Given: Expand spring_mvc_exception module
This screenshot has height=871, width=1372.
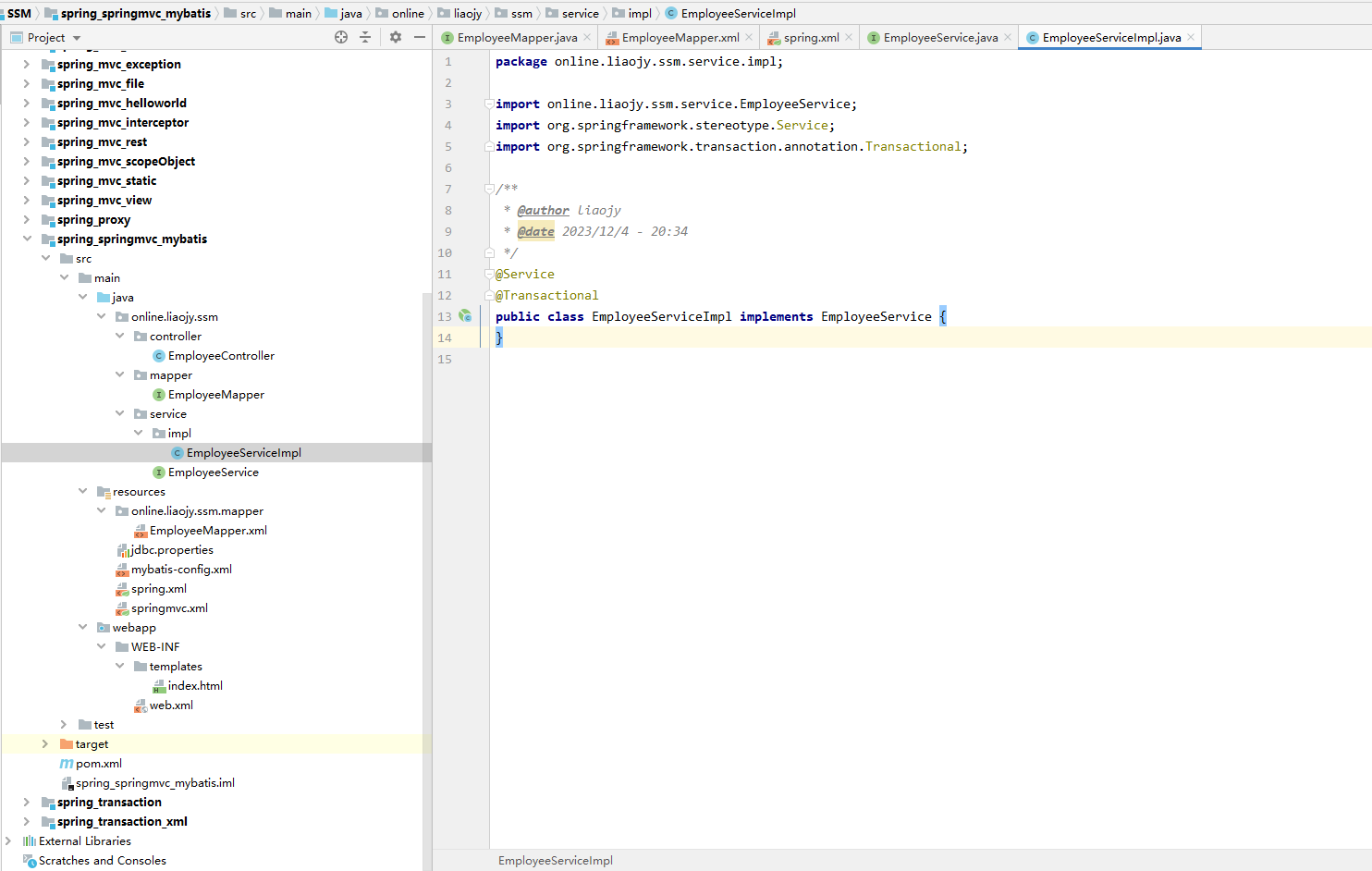Looking at the screenshot, I should point(27,65).
